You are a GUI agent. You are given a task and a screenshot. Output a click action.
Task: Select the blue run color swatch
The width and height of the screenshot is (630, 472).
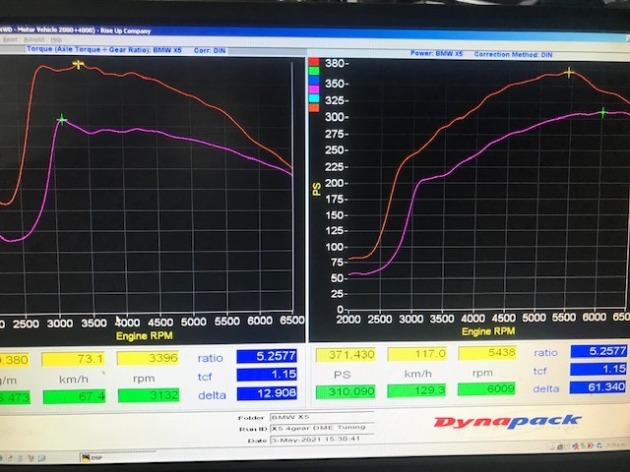tap(314, 80)
